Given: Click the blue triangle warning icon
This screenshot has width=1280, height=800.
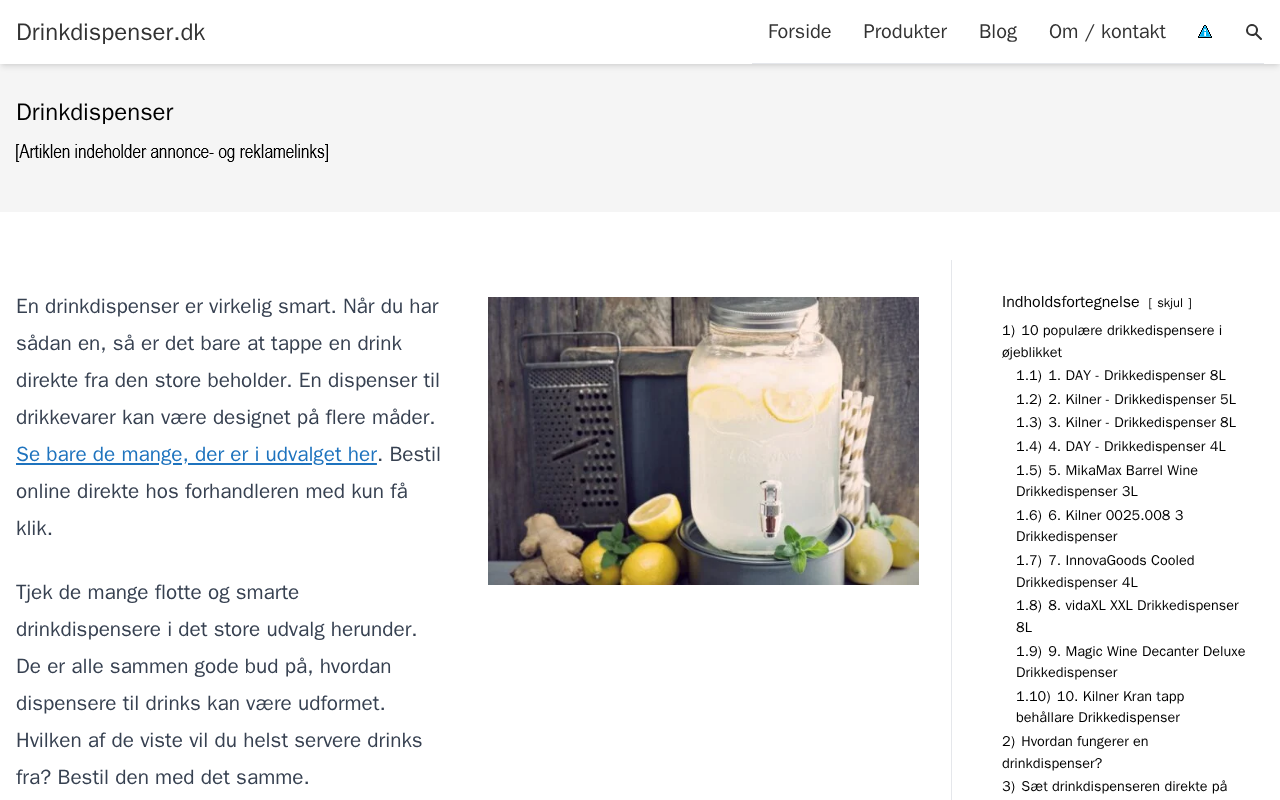Looking at the screenshot, I should [1205, 32].
